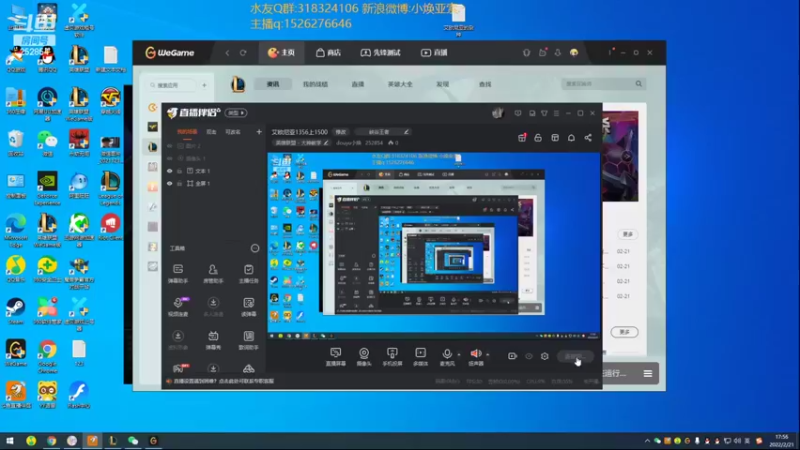Screen dimensions: 800x450
Task: Add 手机投屏 phone cast source
Action: 392,357
